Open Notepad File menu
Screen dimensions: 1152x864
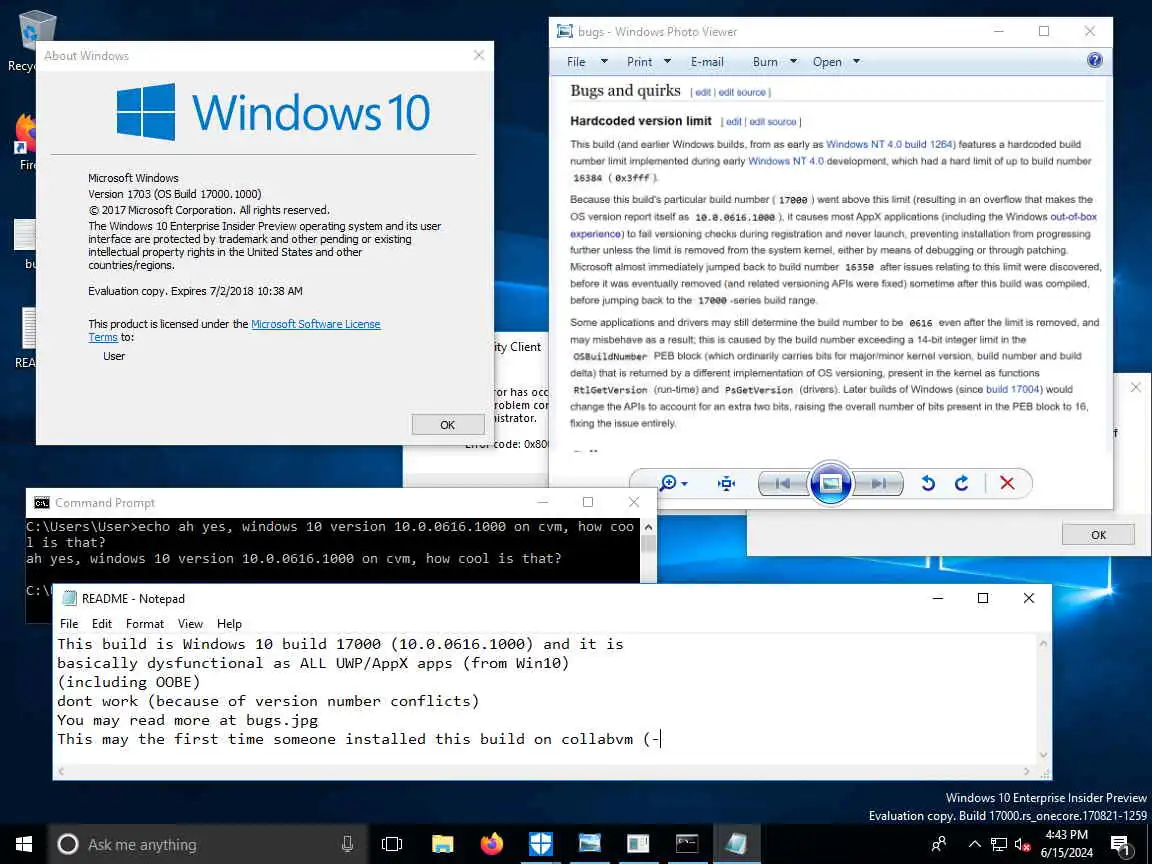69,624
